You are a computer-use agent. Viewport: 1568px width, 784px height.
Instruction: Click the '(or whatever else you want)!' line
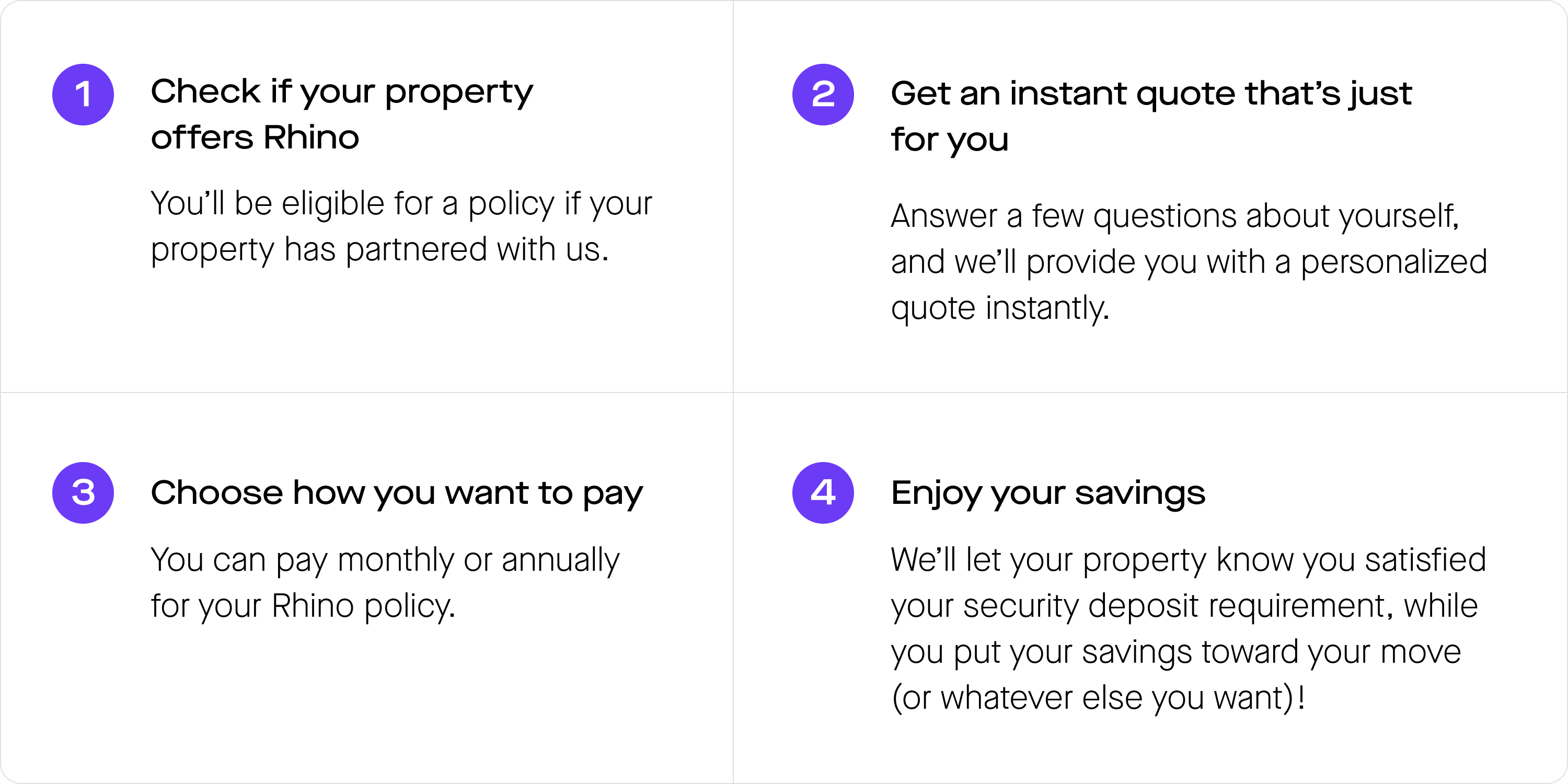(1098, 698)
